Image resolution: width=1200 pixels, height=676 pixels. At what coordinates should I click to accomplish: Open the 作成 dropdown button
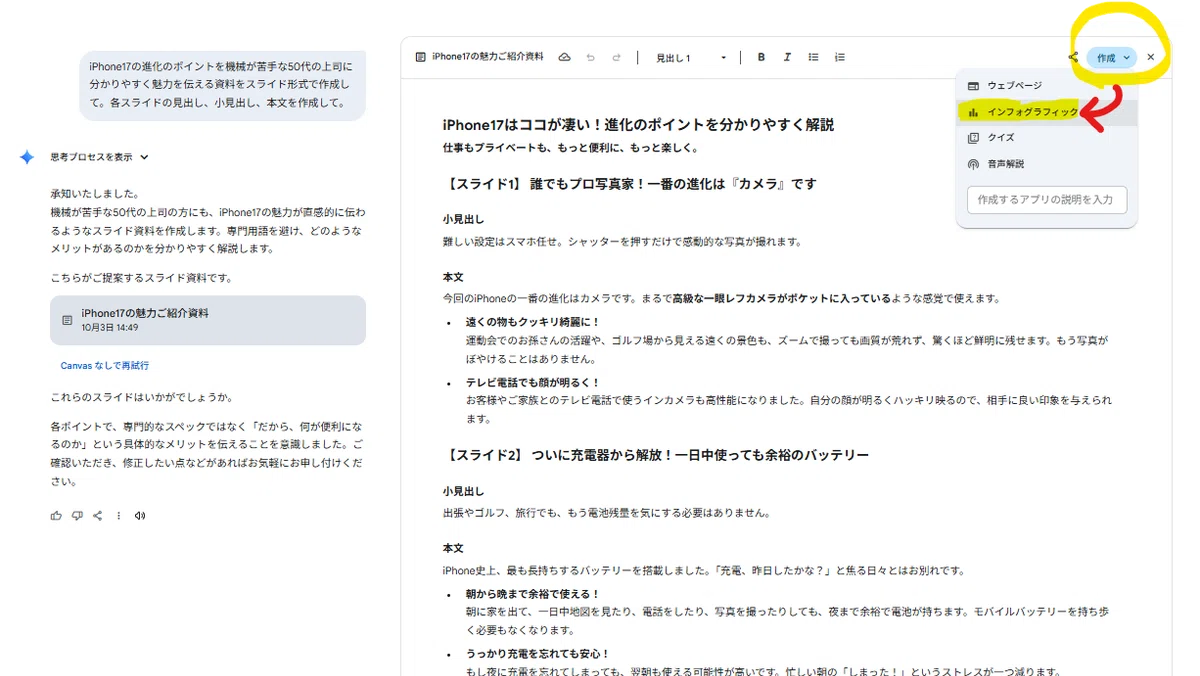(1112, 58)
